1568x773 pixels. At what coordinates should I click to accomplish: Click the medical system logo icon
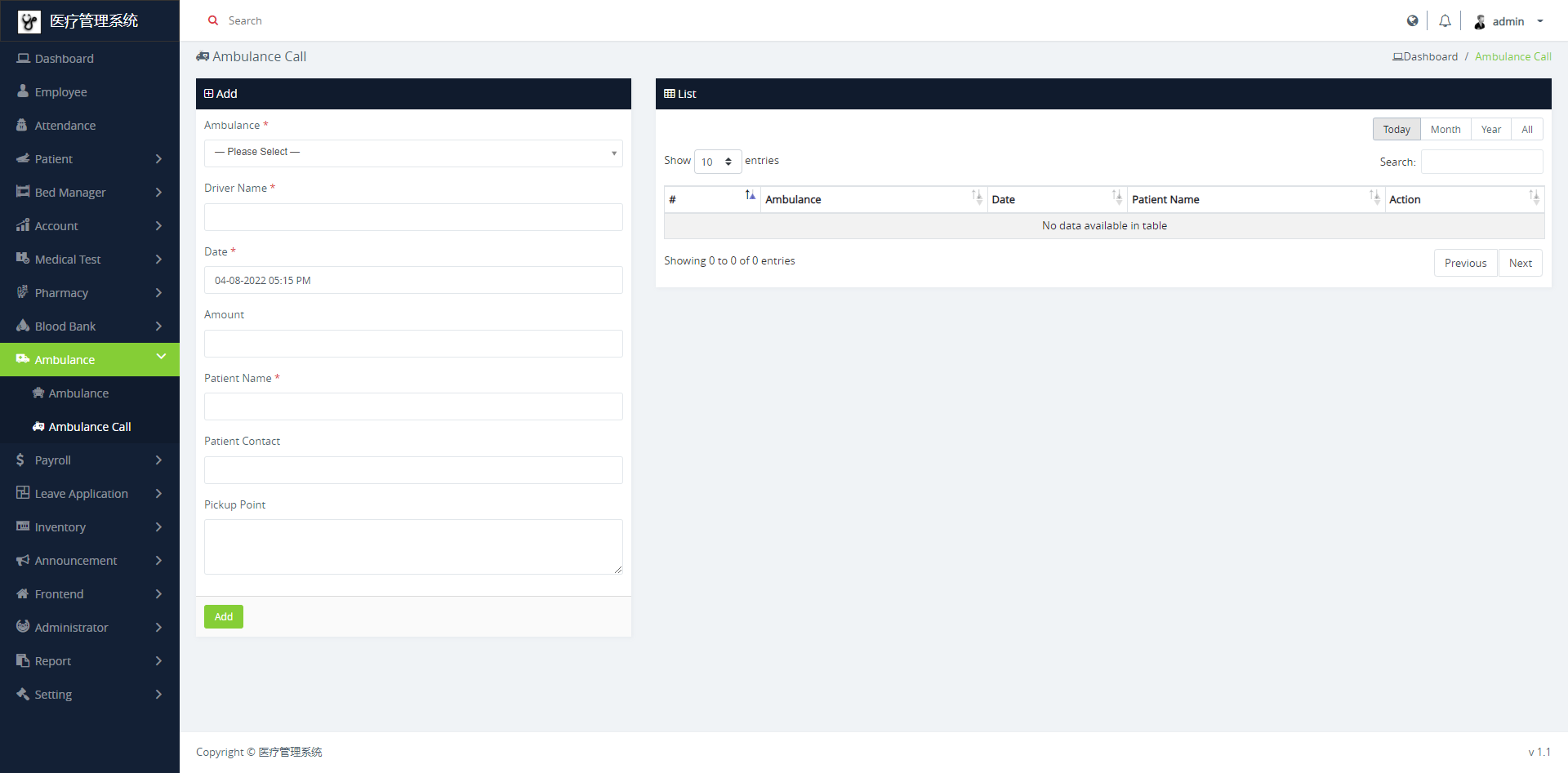click(29, 21)
